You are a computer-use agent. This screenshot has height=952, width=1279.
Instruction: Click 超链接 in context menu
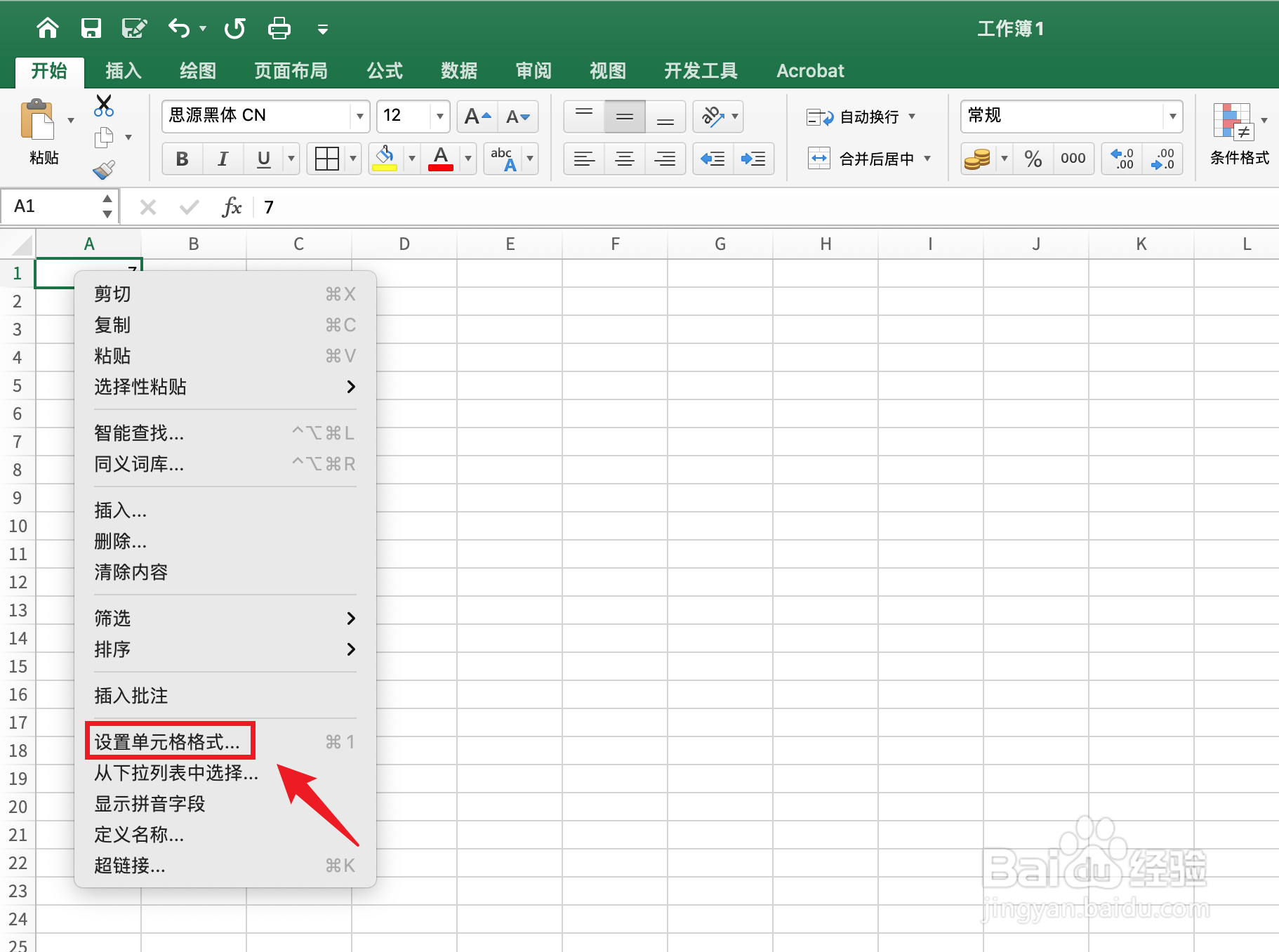[x=225, y=866]
